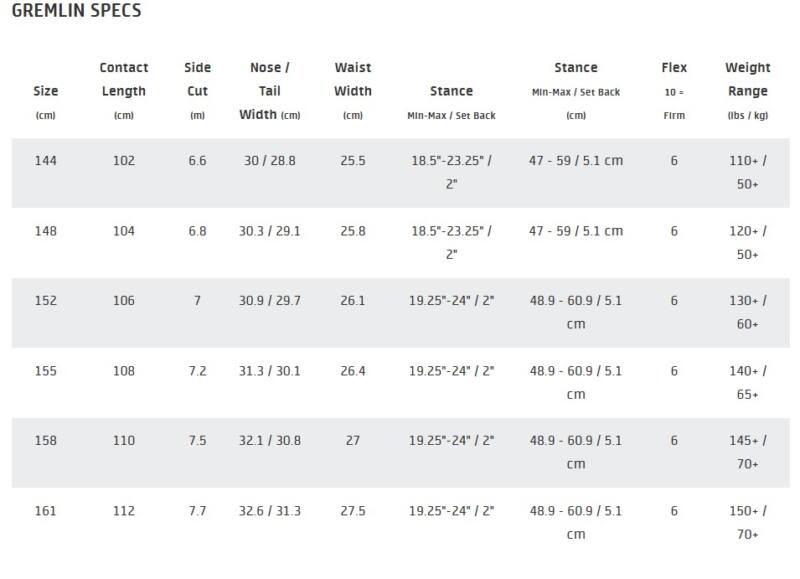This screenshot has width=800, height=579.
Task: Click the 32.6 / 31.3 nose tail value
Action: click(270, 511)
